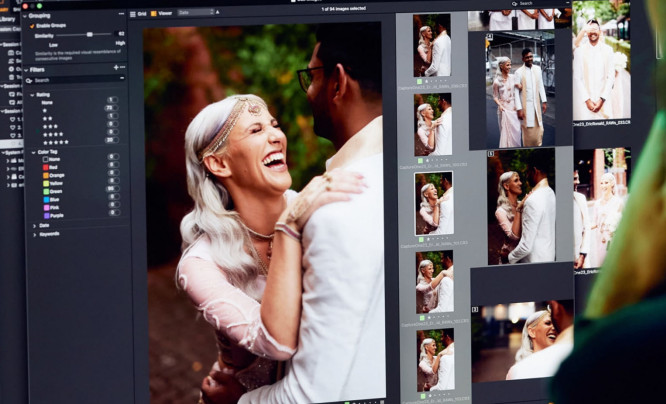Toggle the Rating None filter count

(112, 100)
